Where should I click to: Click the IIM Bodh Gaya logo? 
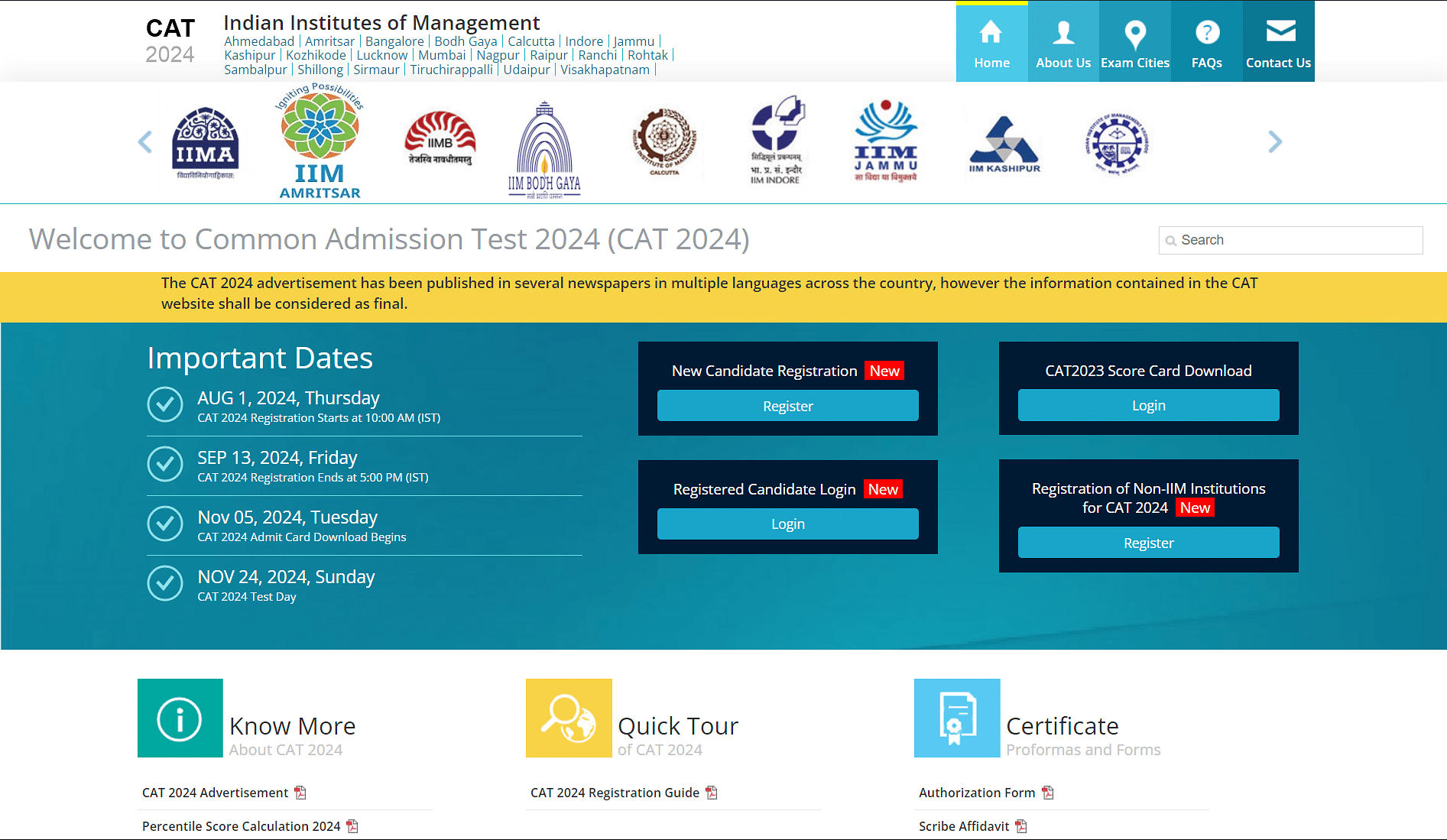(x=544, y=150)
